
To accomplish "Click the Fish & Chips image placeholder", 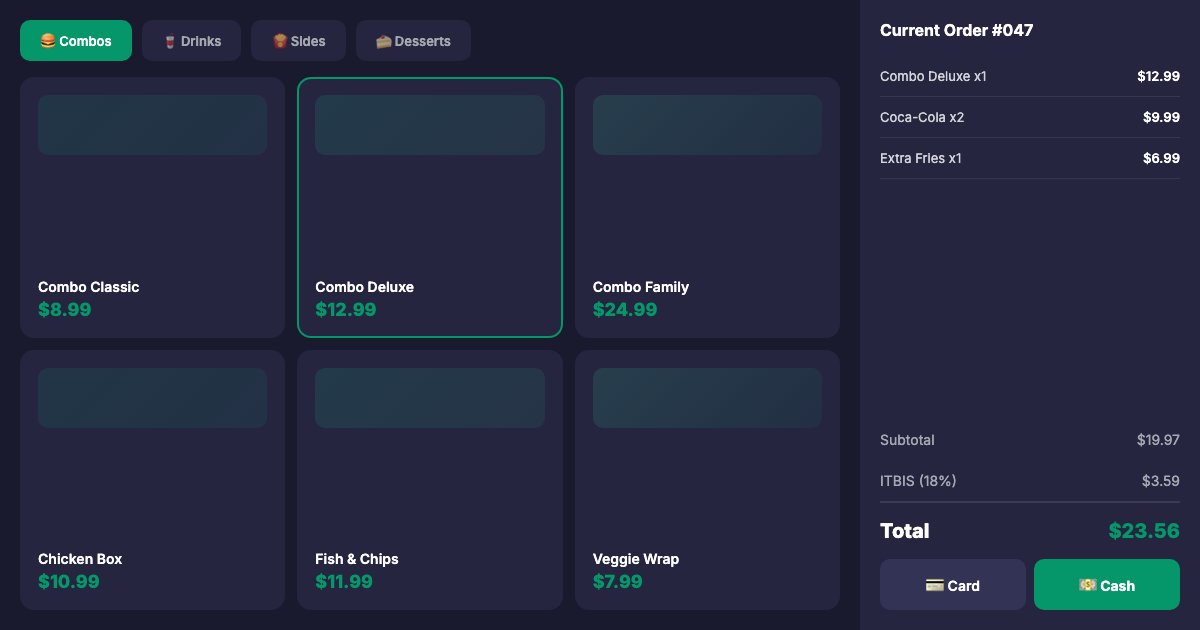I will (429, 398).
